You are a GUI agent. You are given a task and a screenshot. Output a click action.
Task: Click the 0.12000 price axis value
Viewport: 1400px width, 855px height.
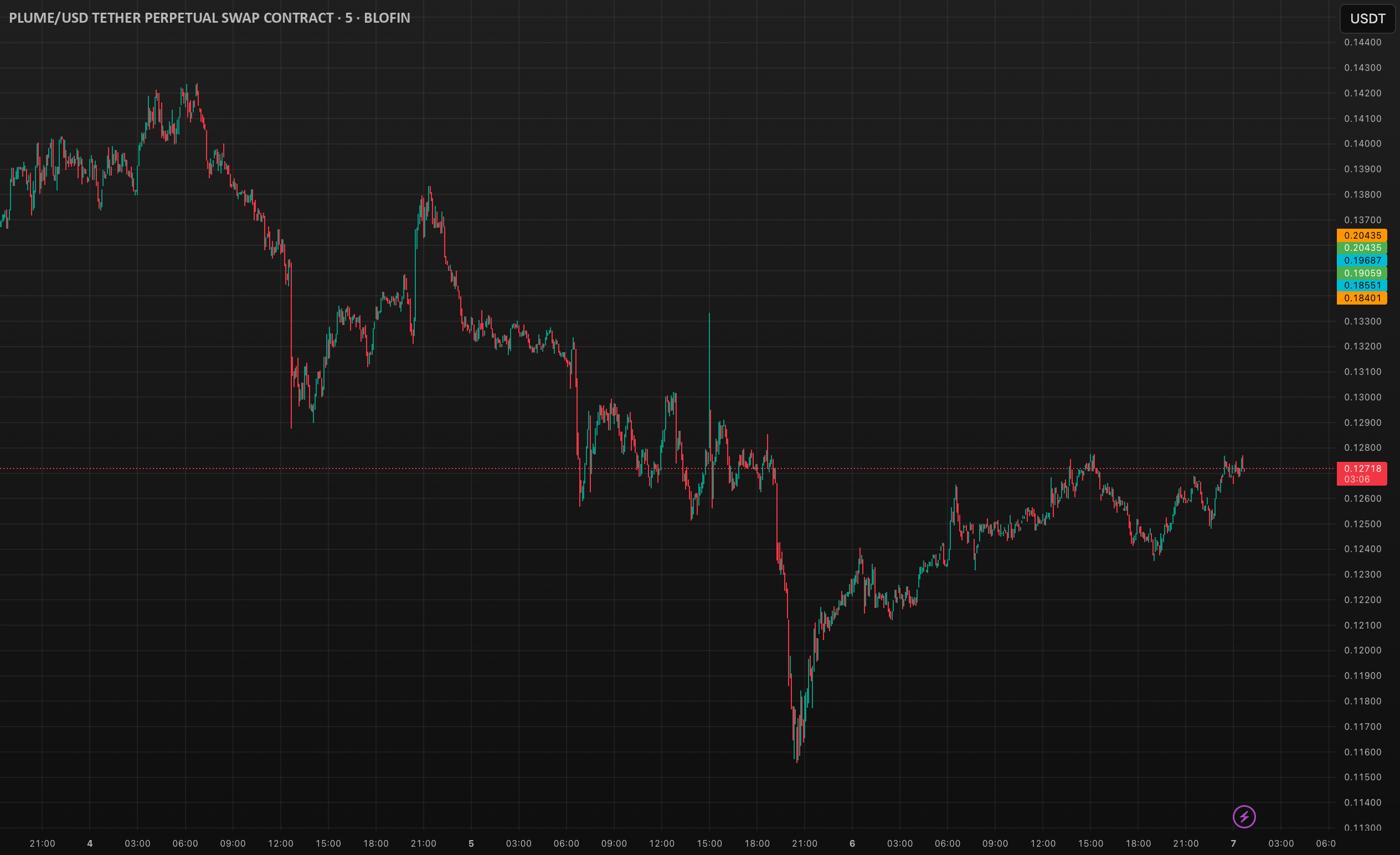click(1362, 650)
